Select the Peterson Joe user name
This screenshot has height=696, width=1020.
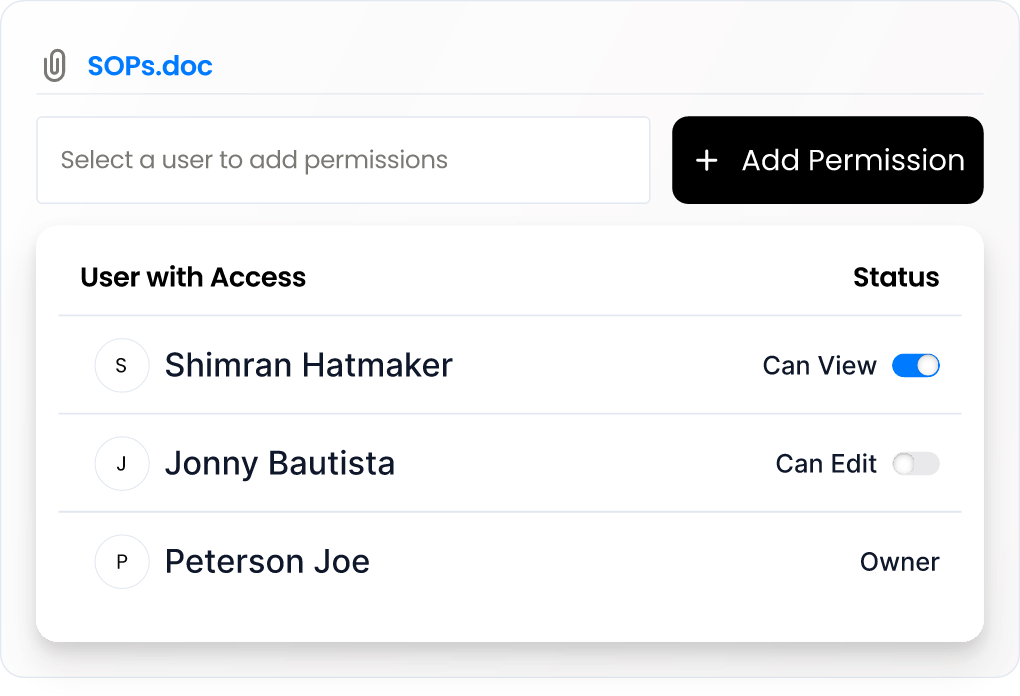[267, 561]
